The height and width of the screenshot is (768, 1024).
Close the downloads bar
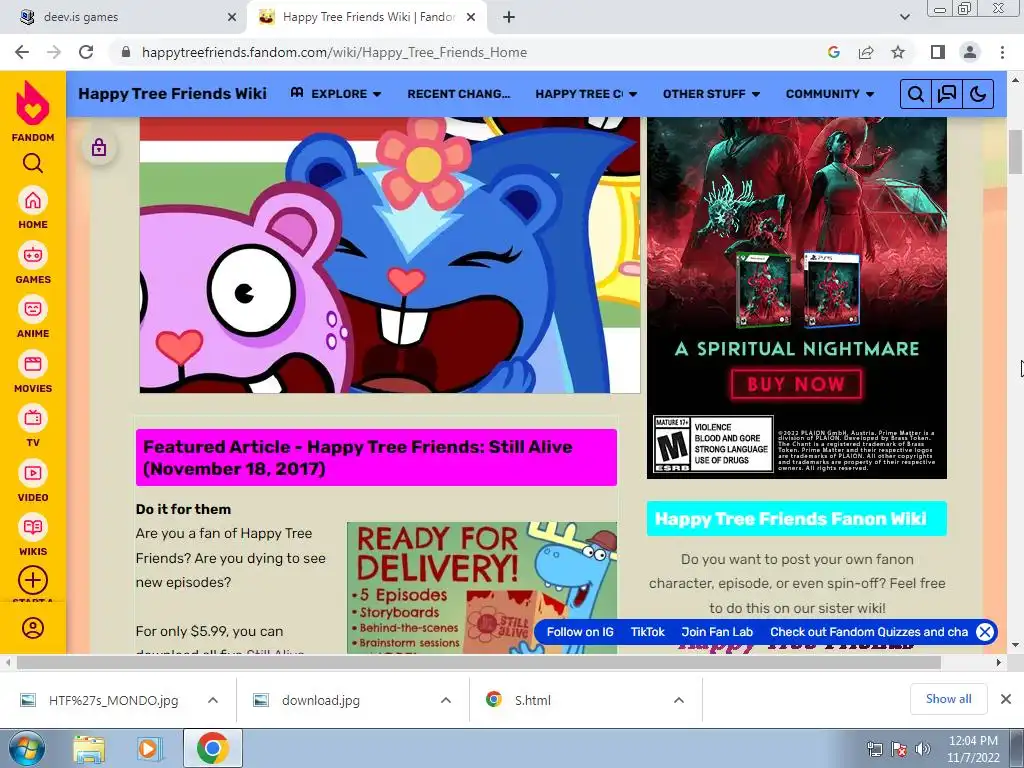click(1006, 699)
